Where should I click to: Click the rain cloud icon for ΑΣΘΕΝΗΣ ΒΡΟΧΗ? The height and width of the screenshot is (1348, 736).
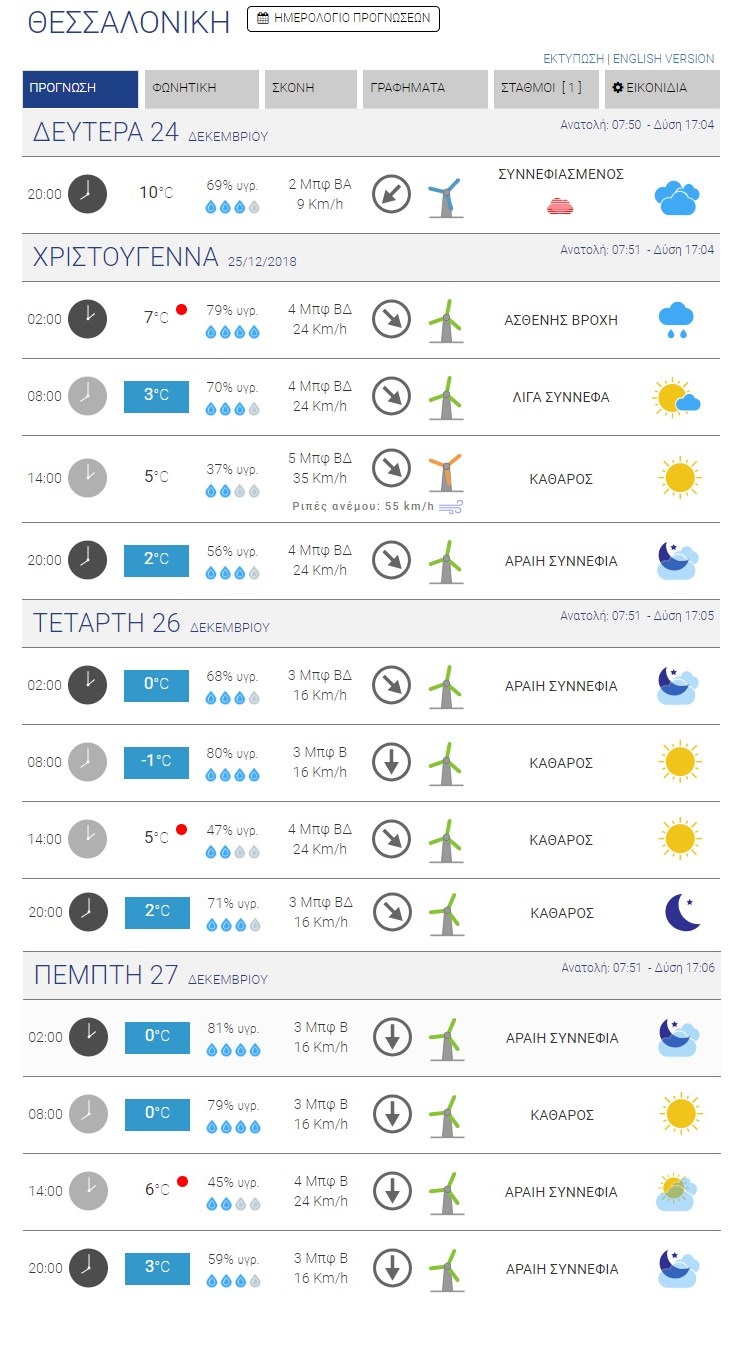click(677, 319)
